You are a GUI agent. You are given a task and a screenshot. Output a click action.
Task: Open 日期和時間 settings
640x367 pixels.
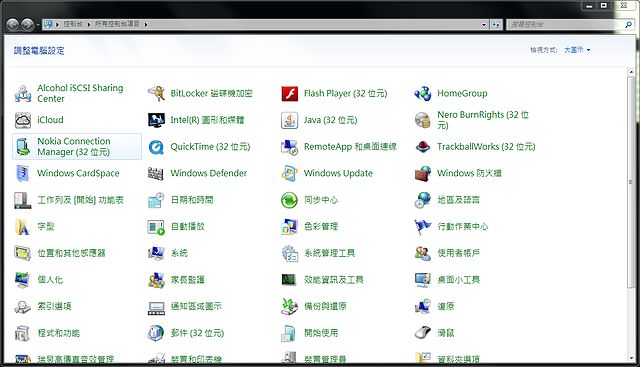[192, 200]
